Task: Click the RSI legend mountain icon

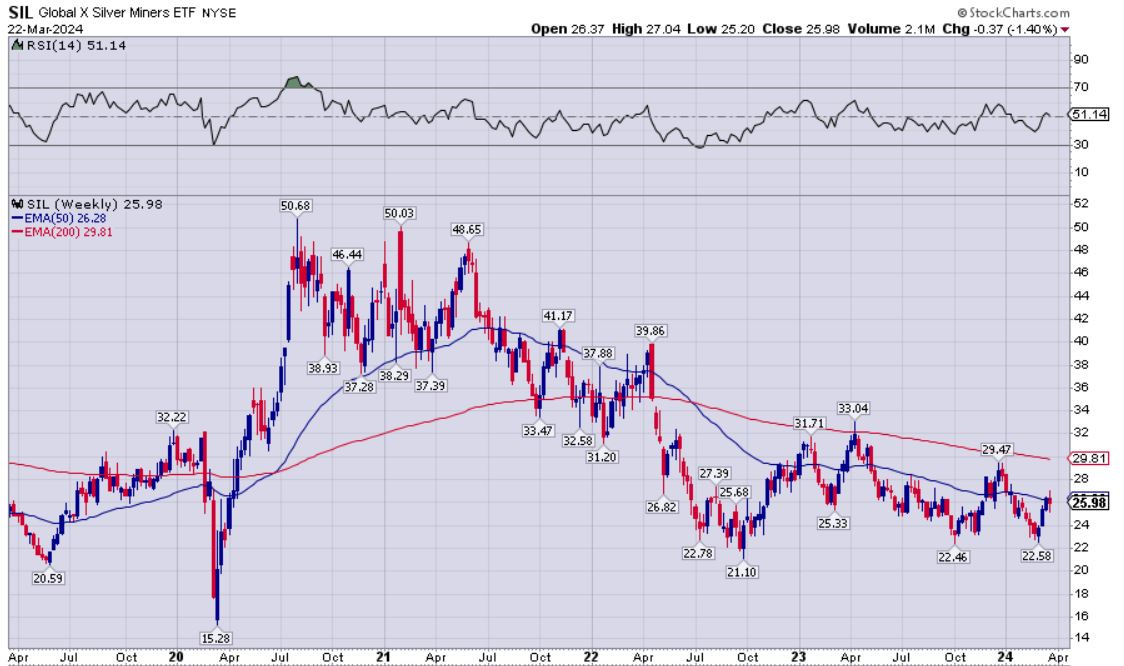Action: click(18, 45)
